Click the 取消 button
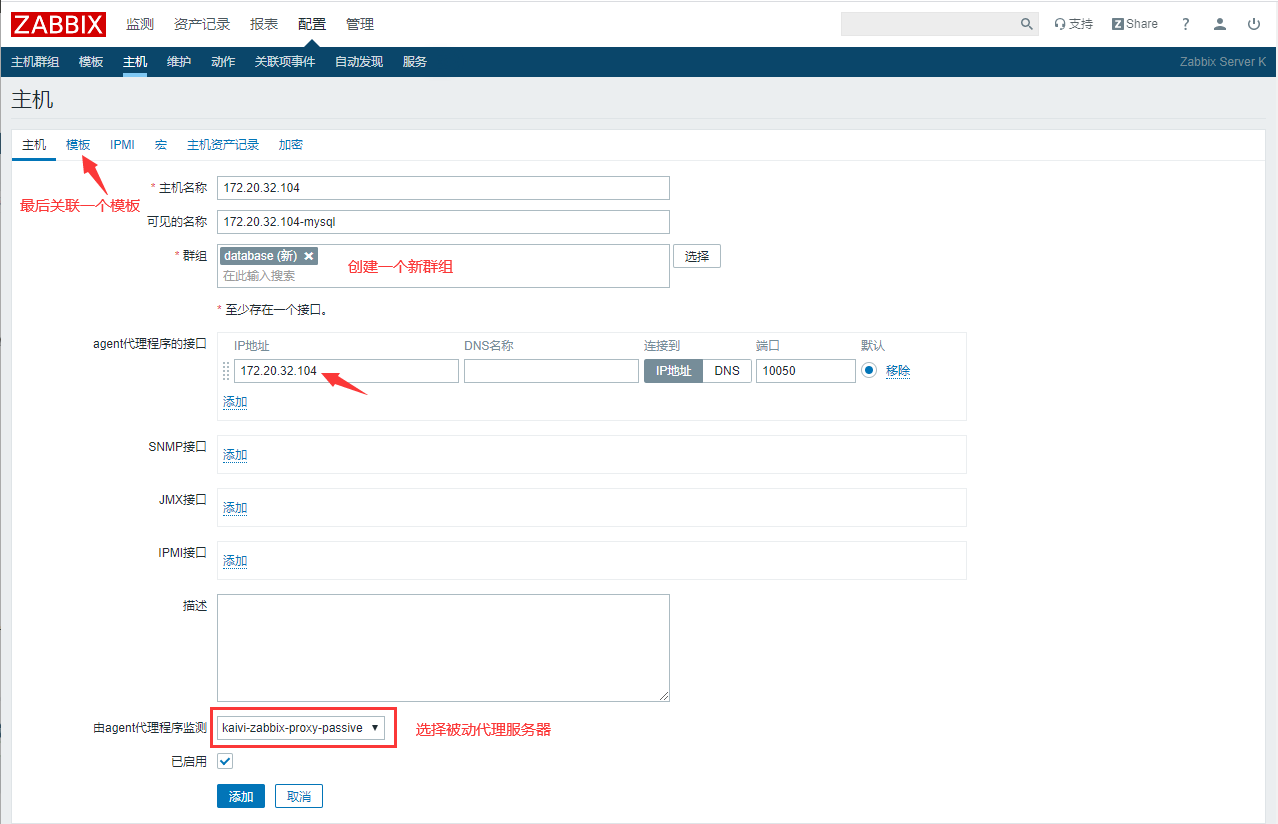The height and width of the screenshot is (824, 1278). (299, 797)
